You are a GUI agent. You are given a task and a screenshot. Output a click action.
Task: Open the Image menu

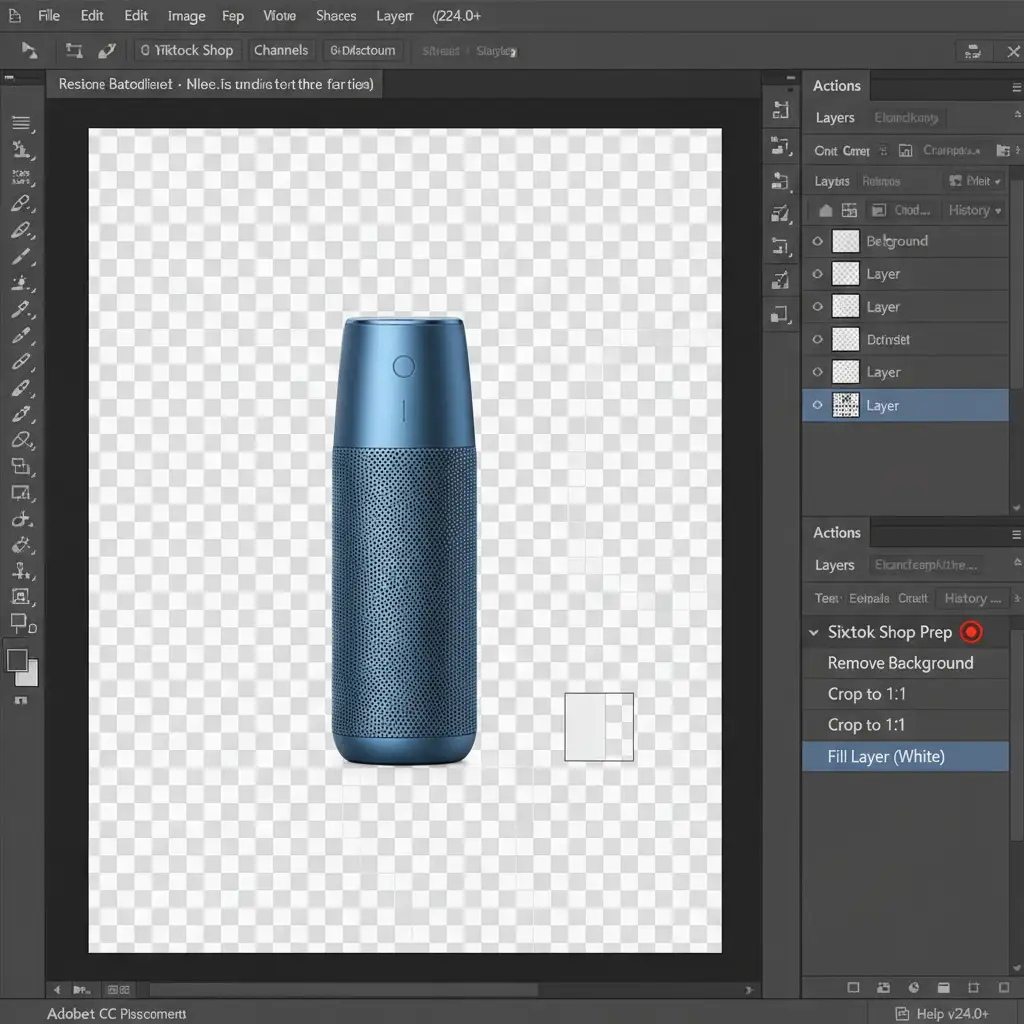186,16
